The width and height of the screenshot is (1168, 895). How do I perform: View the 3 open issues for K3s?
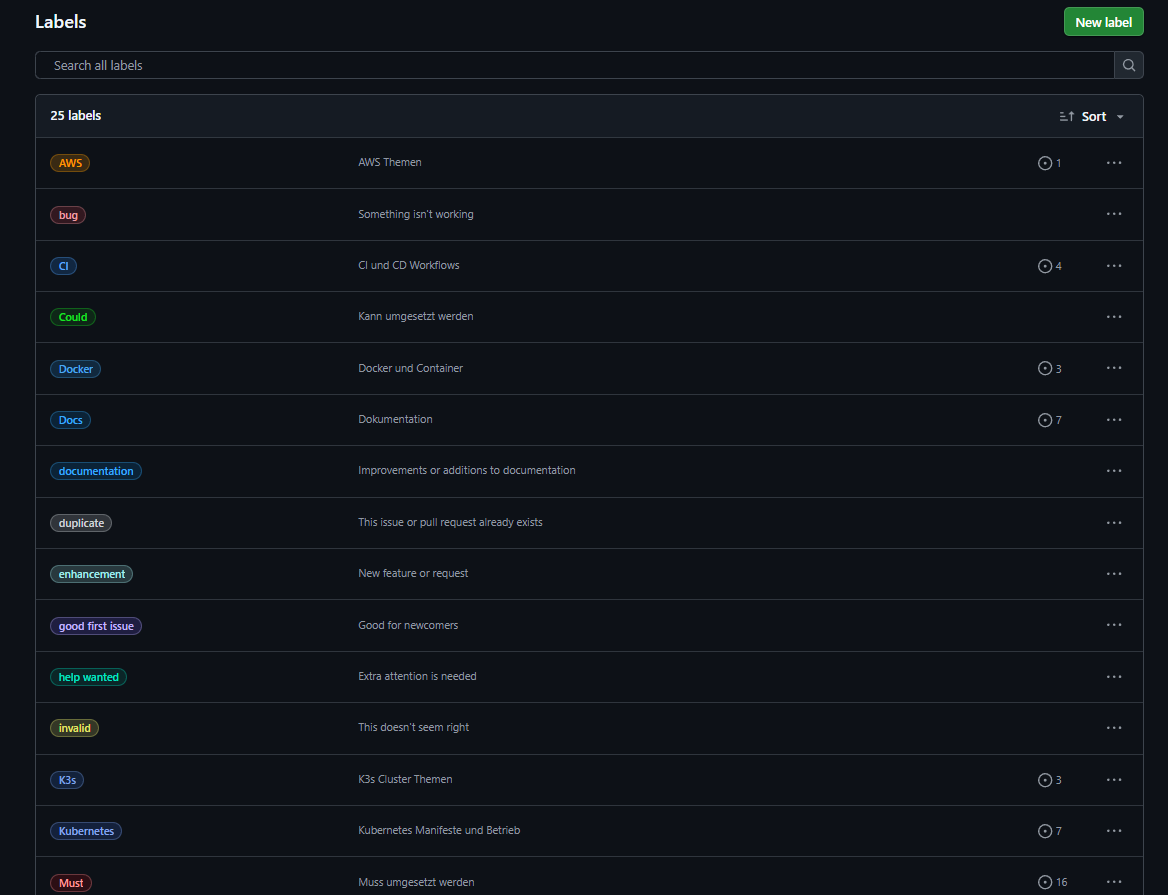pos(1050,780)
